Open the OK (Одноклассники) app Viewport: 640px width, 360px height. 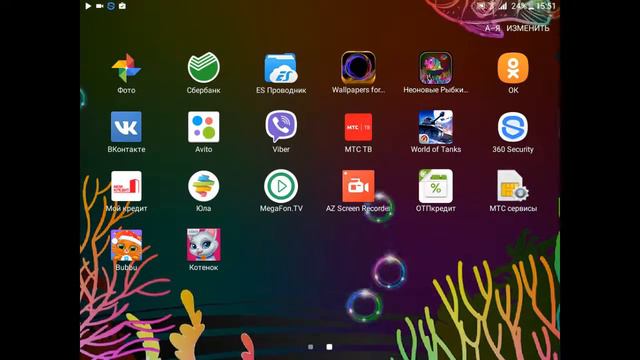513,68
